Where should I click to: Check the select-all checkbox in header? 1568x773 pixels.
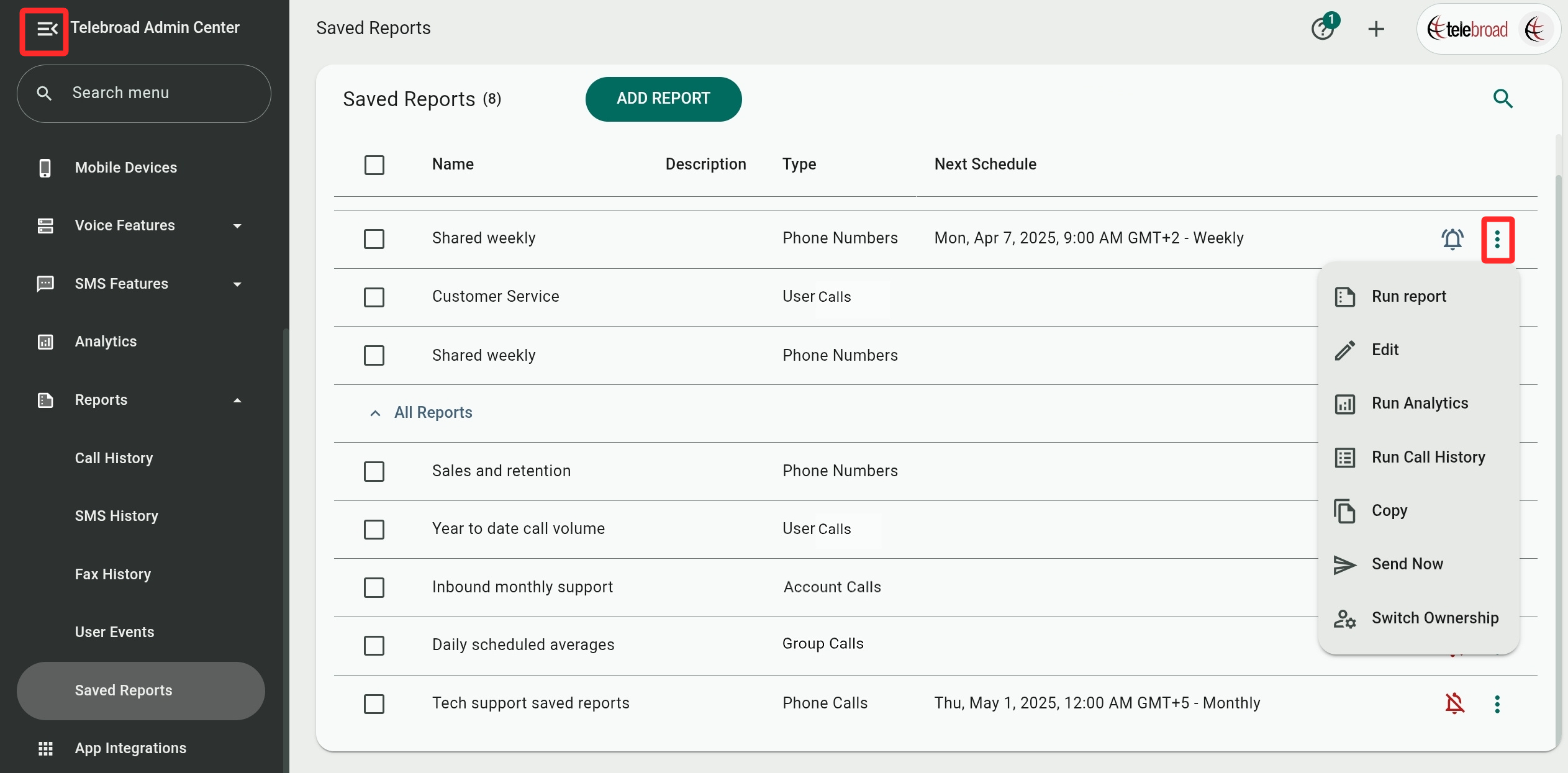click(374, 165)
